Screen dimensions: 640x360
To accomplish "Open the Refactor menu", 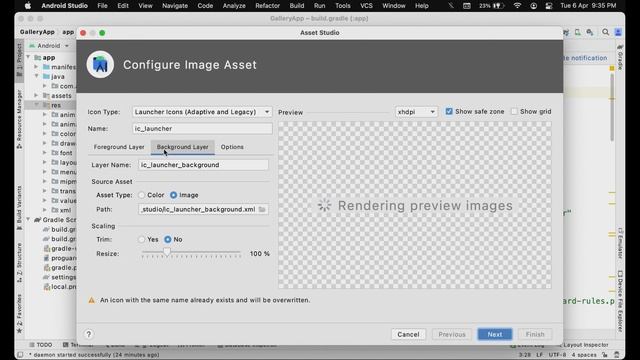I will coord(267,6).
